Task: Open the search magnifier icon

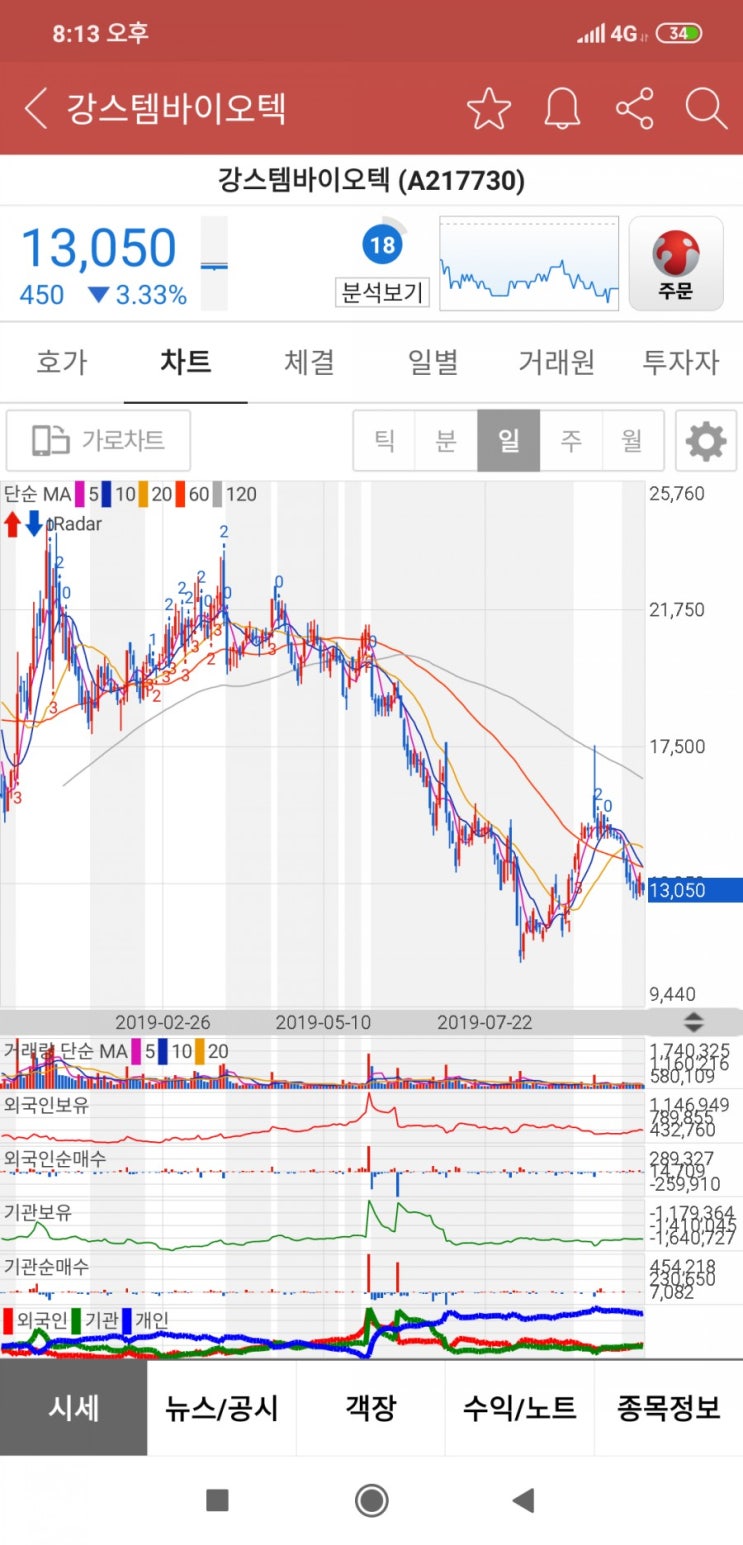Action: (x=706, y=108)
